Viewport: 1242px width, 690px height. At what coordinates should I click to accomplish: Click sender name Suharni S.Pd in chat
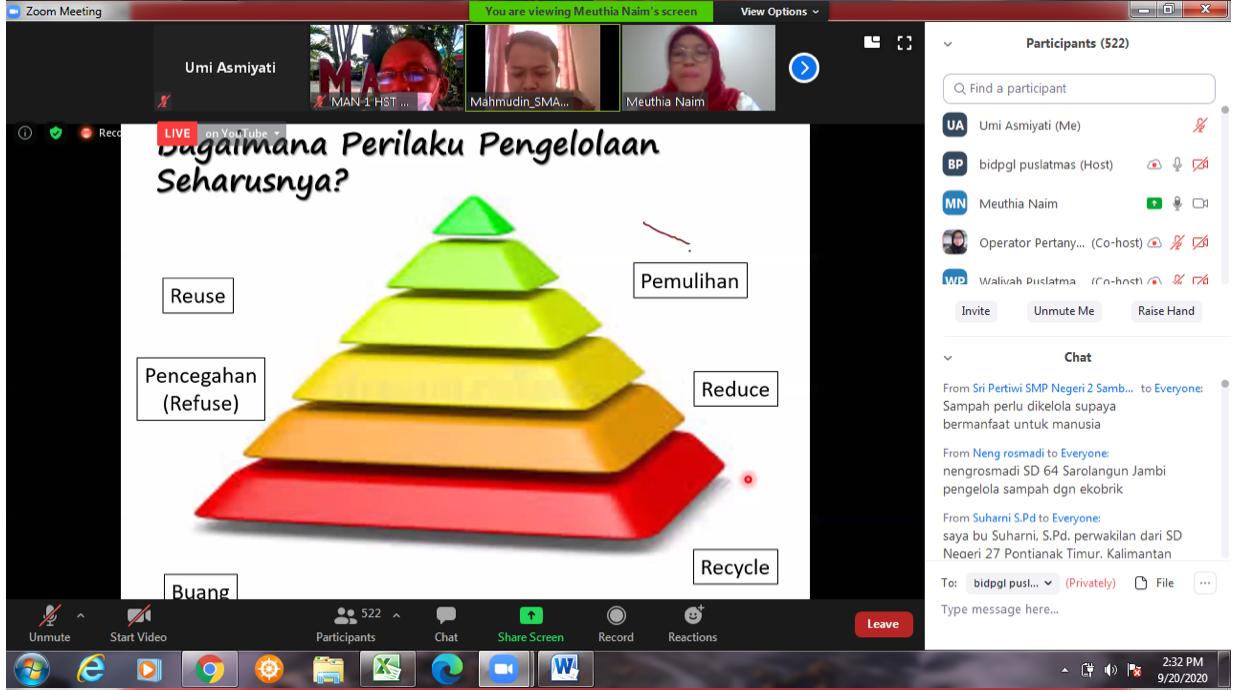coord(1005,518)
